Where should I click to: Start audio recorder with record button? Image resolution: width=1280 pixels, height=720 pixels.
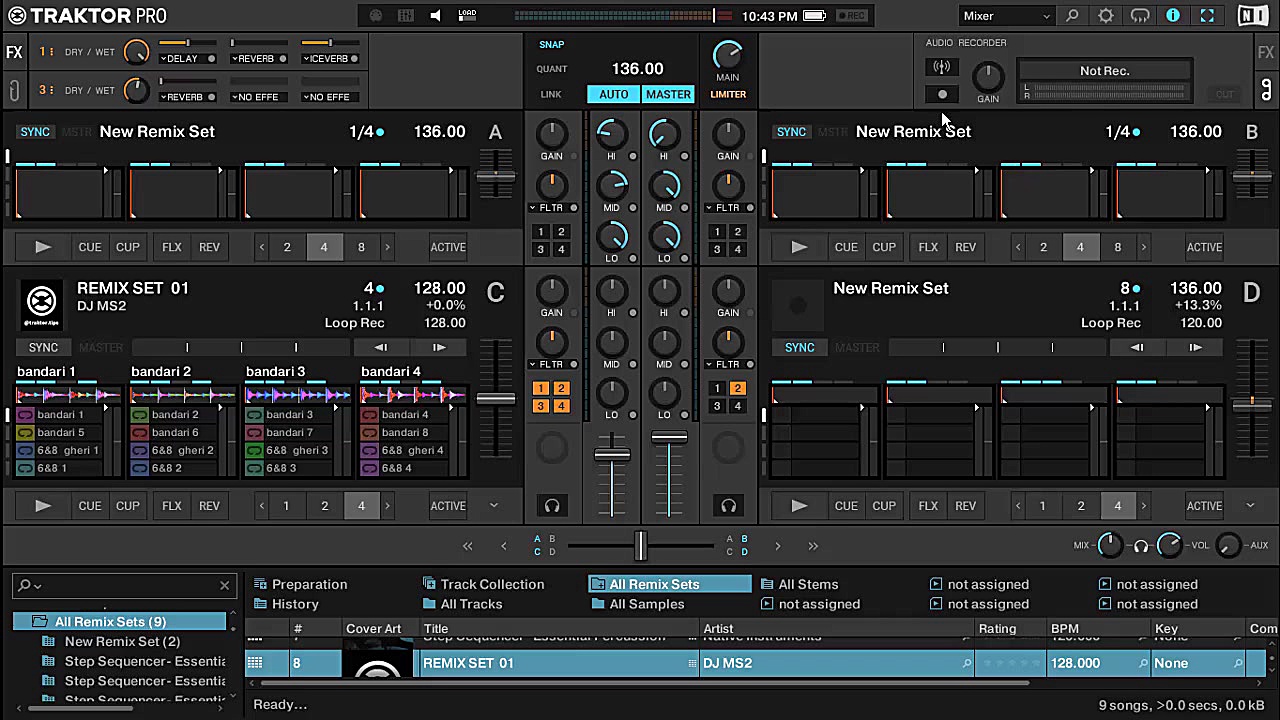(941, 94)
